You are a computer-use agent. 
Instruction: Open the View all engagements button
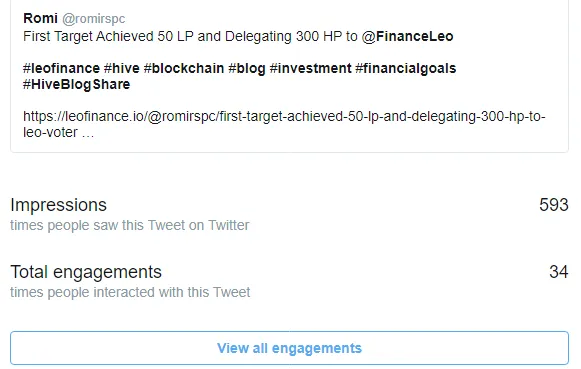(x=289, y=348)
